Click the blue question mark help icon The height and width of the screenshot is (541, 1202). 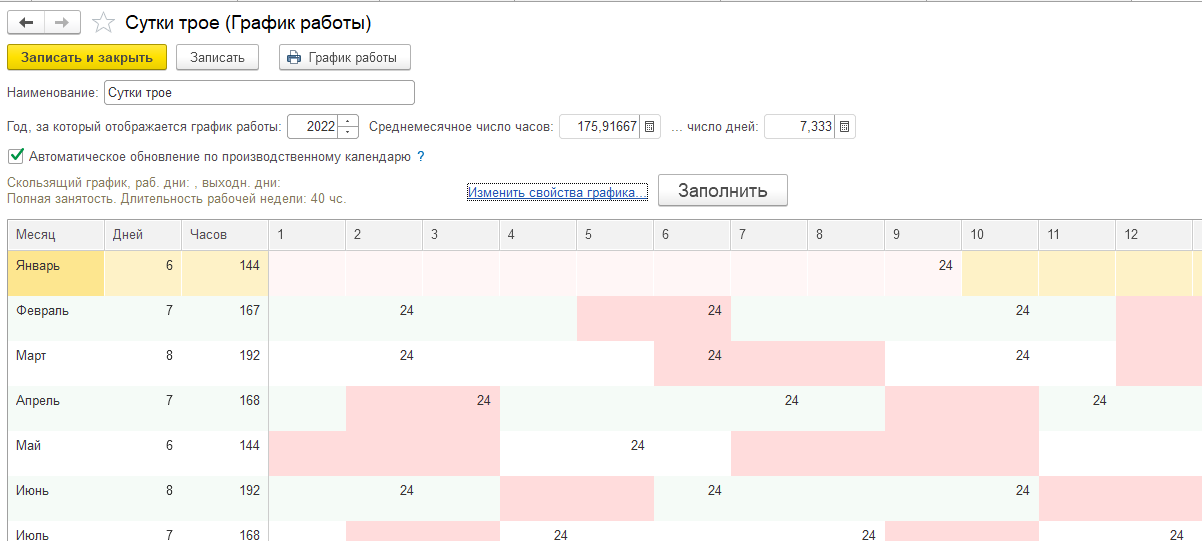pyautogui.click(x=421, y=156)
